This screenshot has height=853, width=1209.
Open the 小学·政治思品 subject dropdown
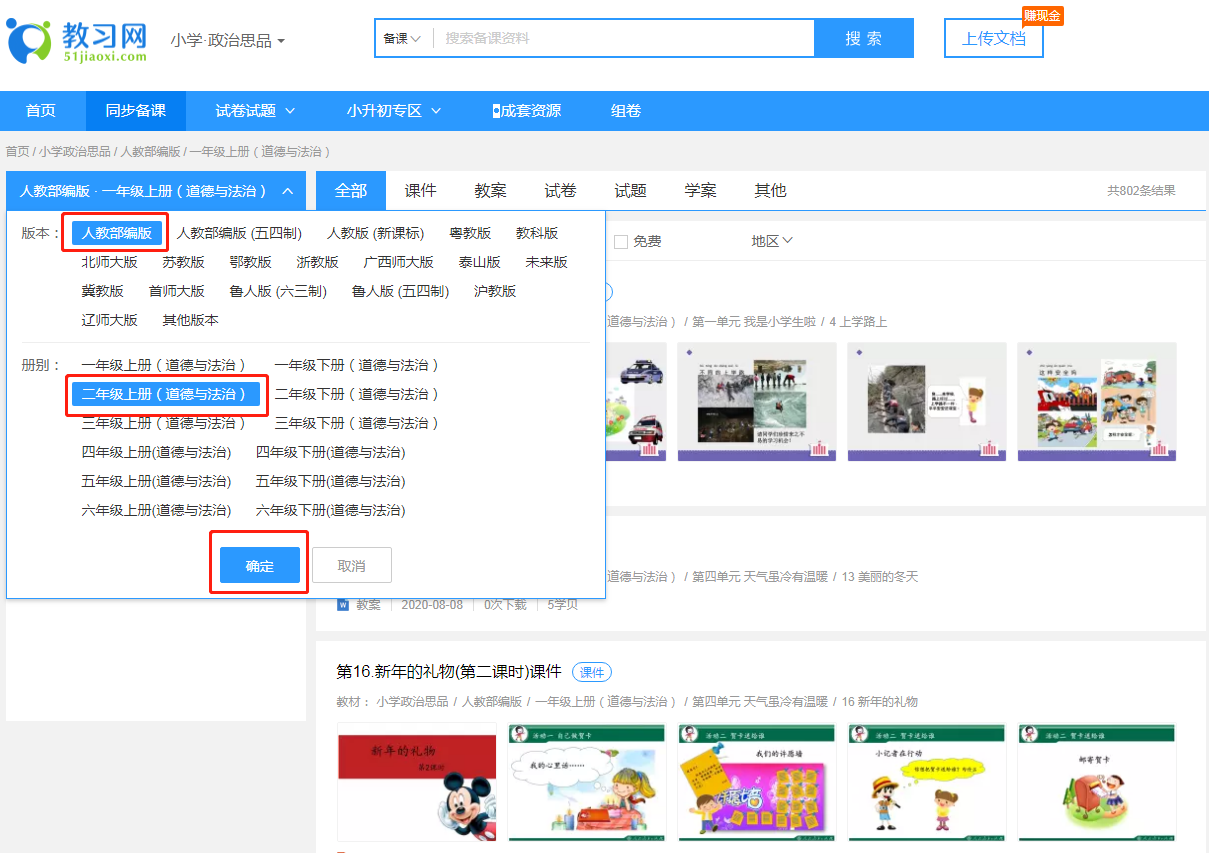[x=227, y=41]
